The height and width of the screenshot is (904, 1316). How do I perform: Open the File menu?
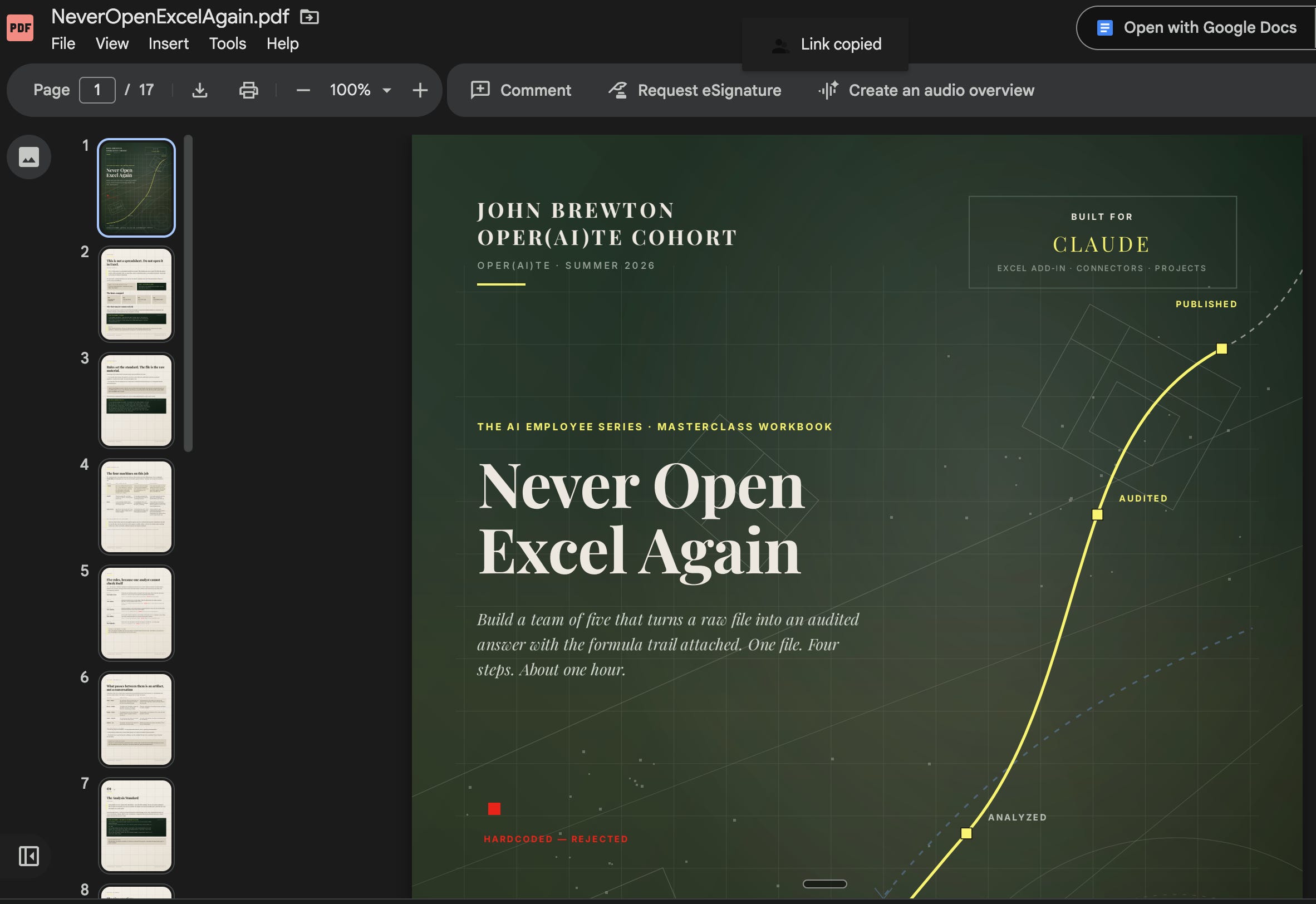point(63,43)
